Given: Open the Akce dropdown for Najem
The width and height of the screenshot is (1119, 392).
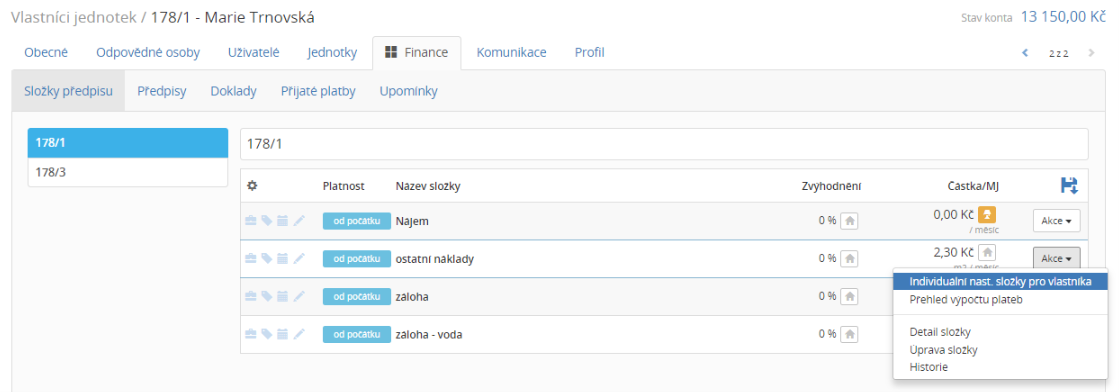Looking at the screenshot, I should 1056,221.
